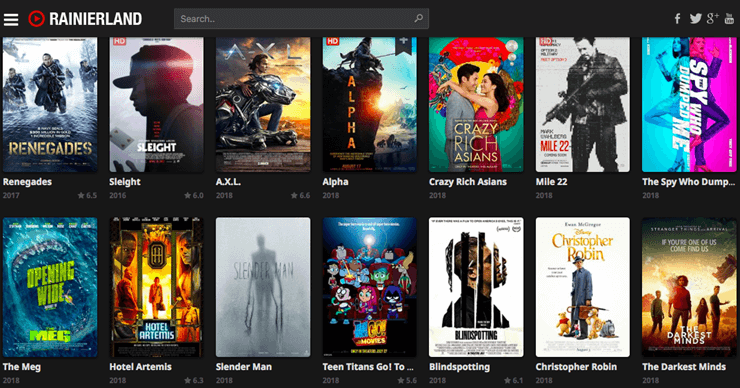The image size is (740, 388).
Task: Click the Hotel Artemis title link
Action: [141, 367]
